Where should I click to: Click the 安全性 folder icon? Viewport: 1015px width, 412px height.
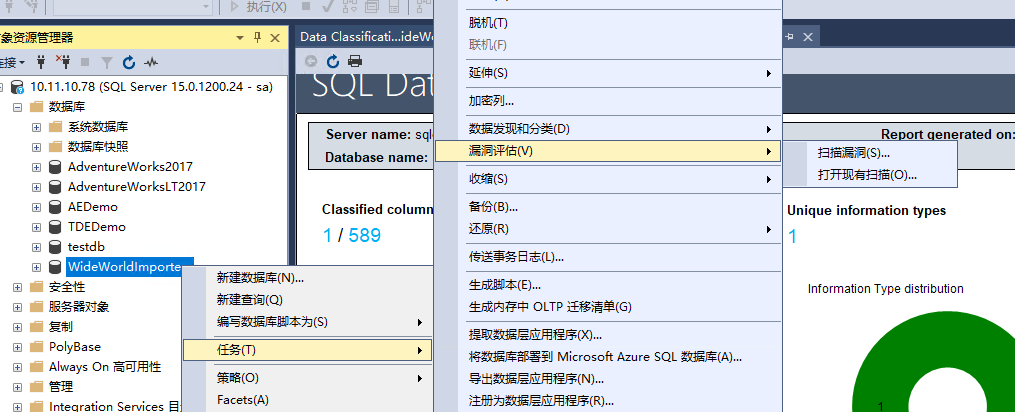[36, 287]
